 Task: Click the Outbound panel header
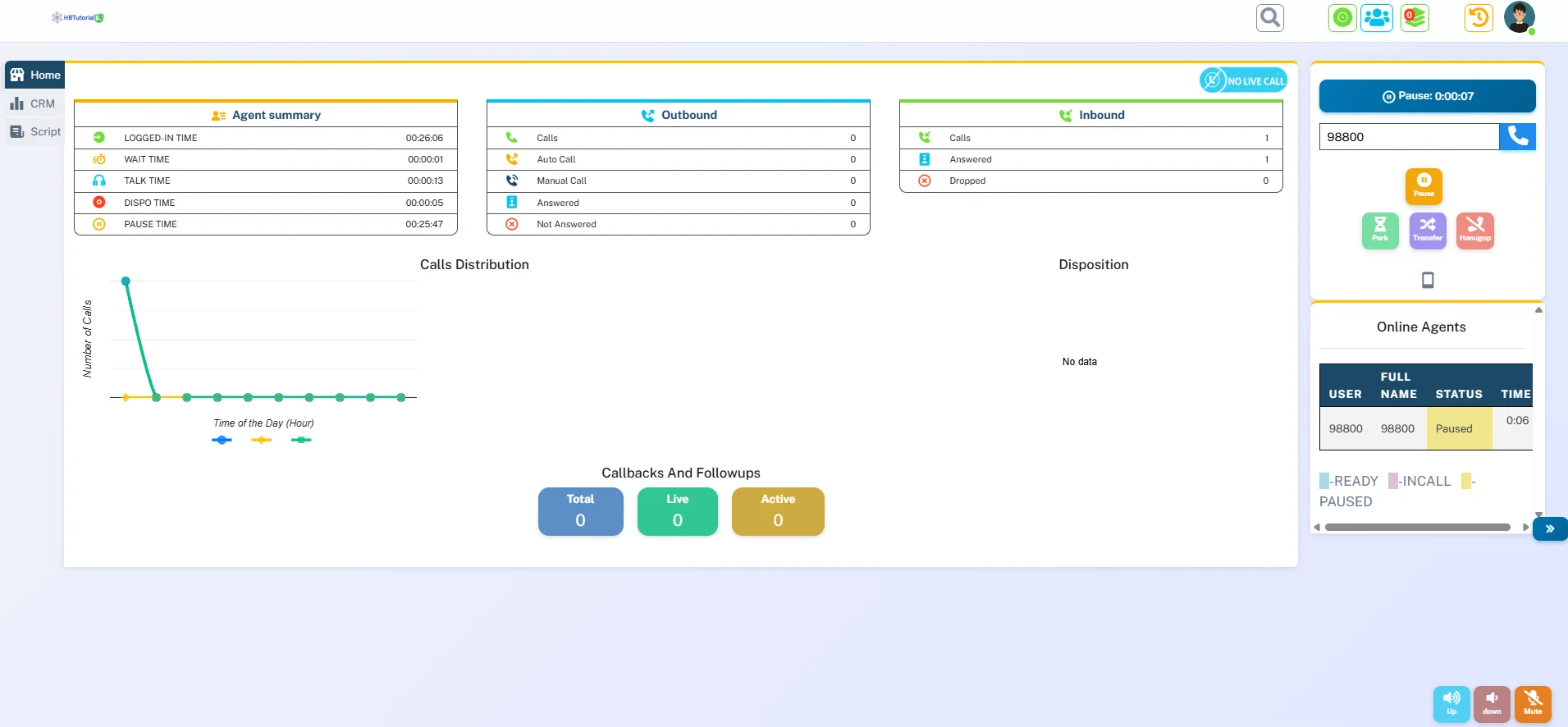click(679, 115)
